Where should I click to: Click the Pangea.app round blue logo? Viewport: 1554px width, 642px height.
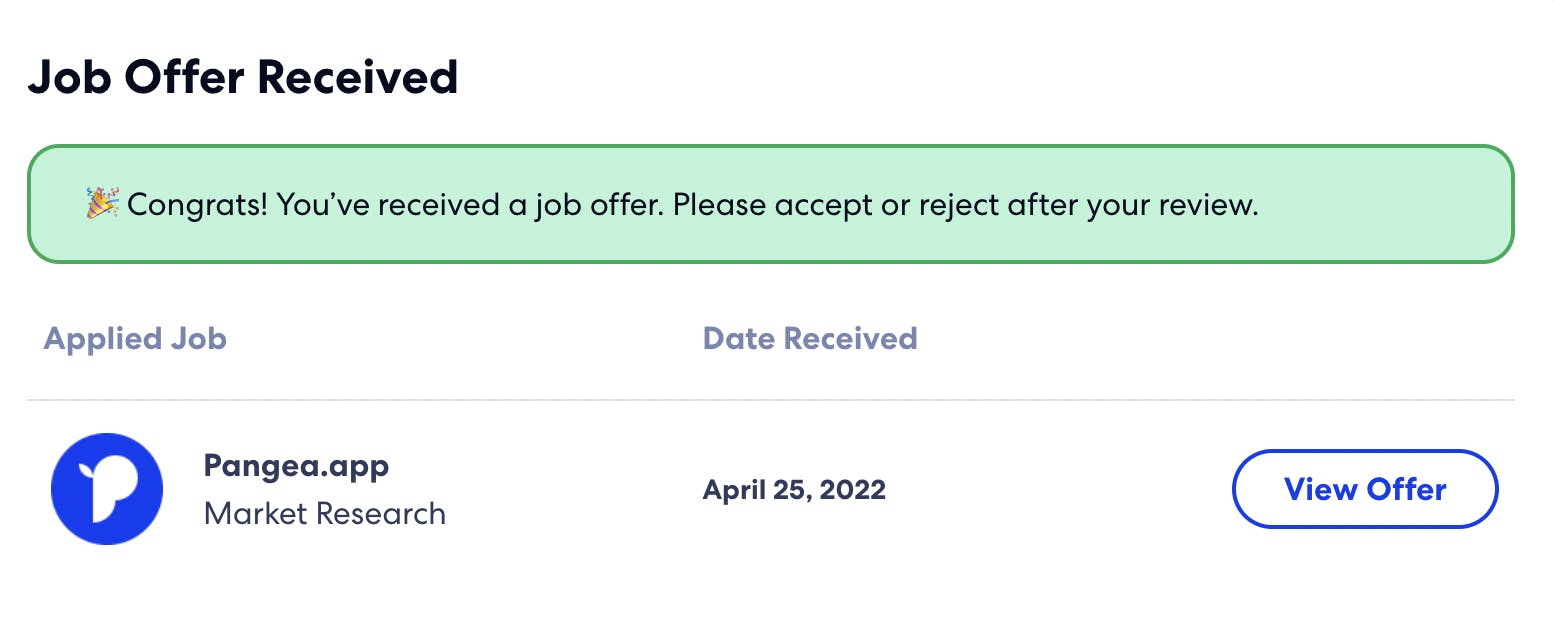(x=107, y=489)
